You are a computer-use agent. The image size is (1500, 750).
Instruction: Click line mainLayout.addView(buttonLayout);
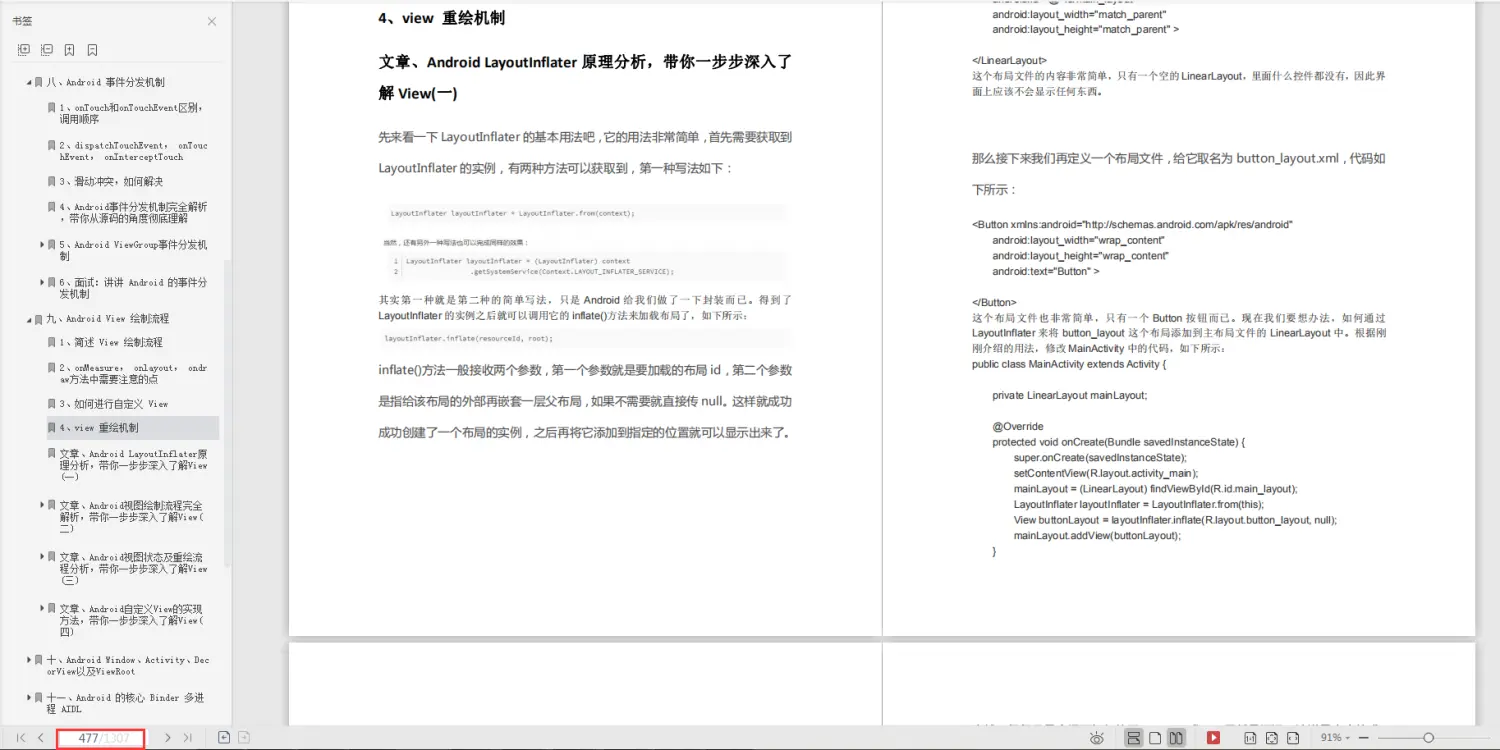click(1097, 536)
